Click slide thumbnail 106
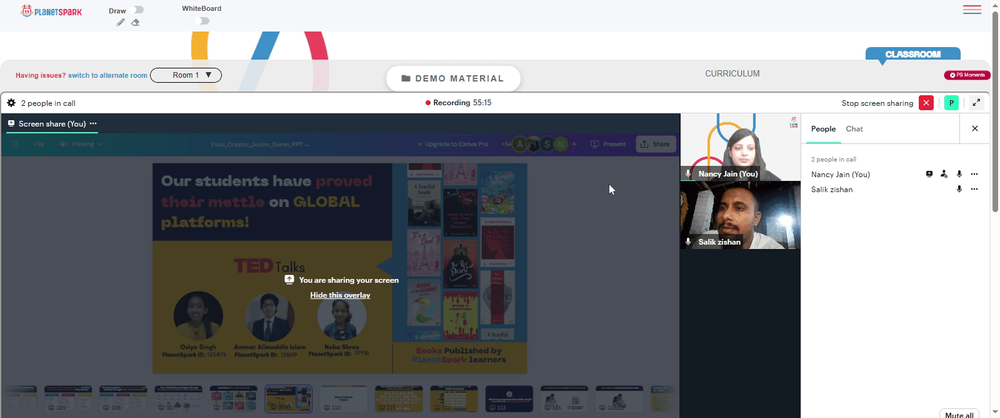 [x=123, y=398]
